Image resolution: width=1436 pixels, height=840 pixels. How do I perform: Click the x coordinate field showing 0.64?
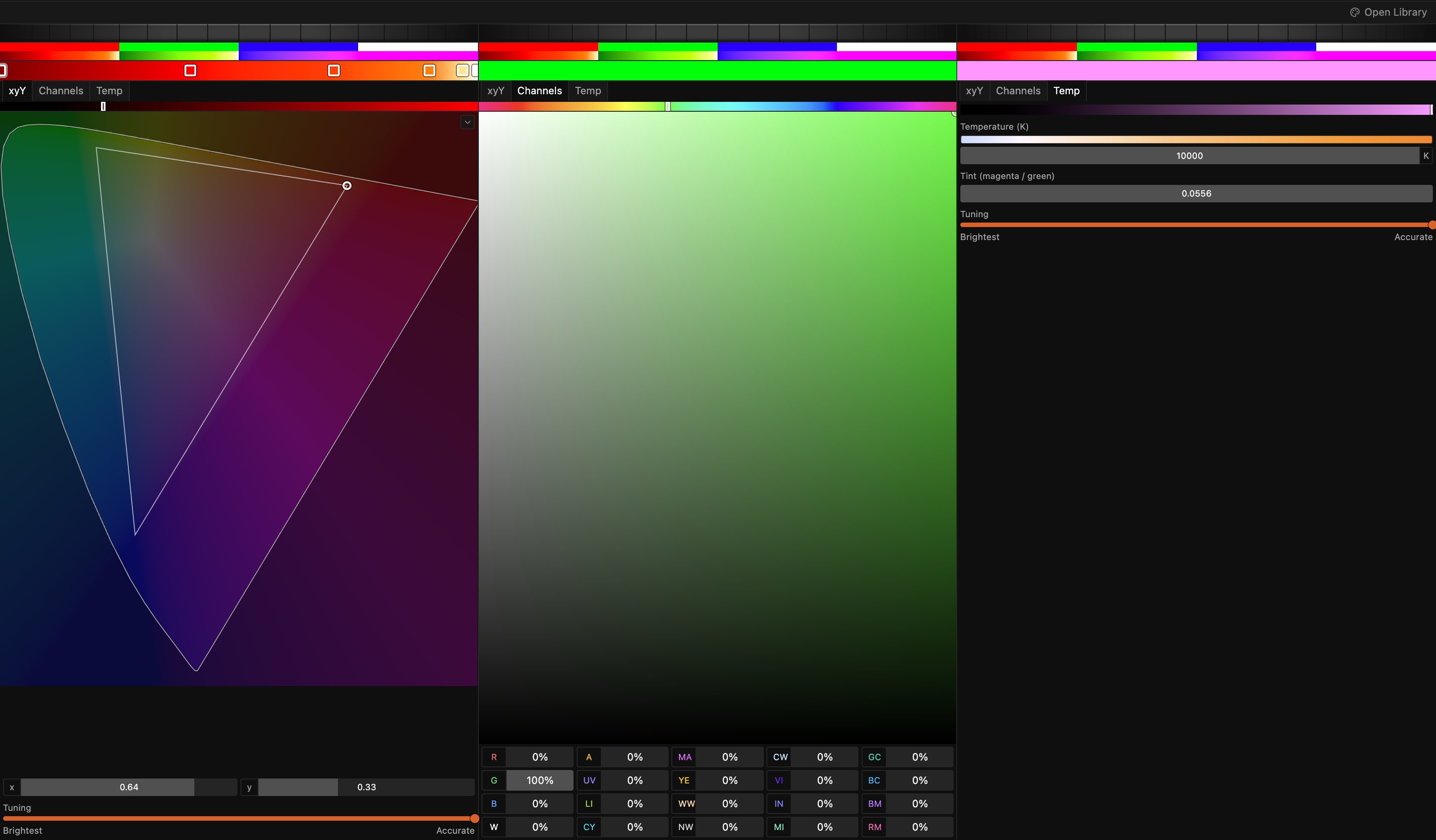[129, 787]
